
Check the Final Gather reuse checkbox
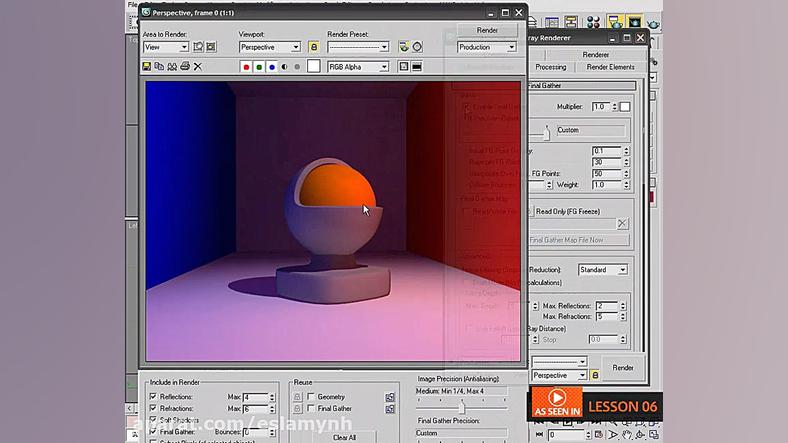click(311, 408)
